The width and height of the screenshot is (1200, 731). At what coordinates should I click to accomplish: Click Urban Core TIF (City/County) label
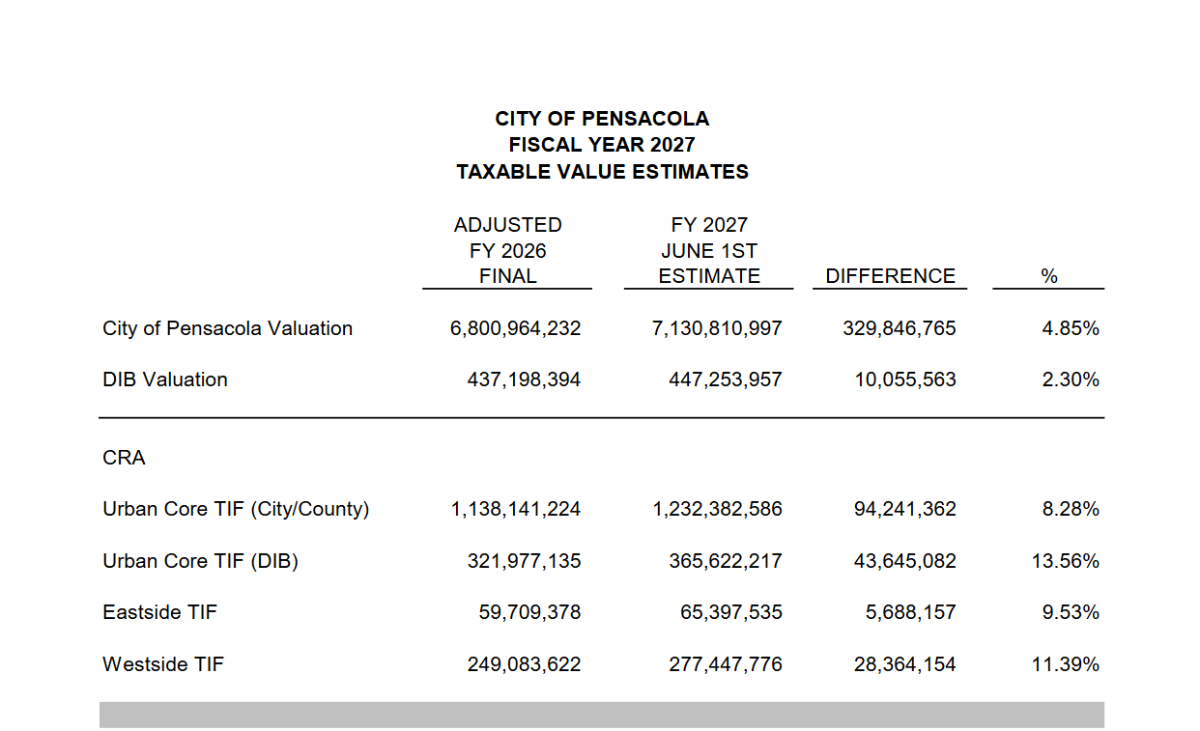[x=236, y=509]
